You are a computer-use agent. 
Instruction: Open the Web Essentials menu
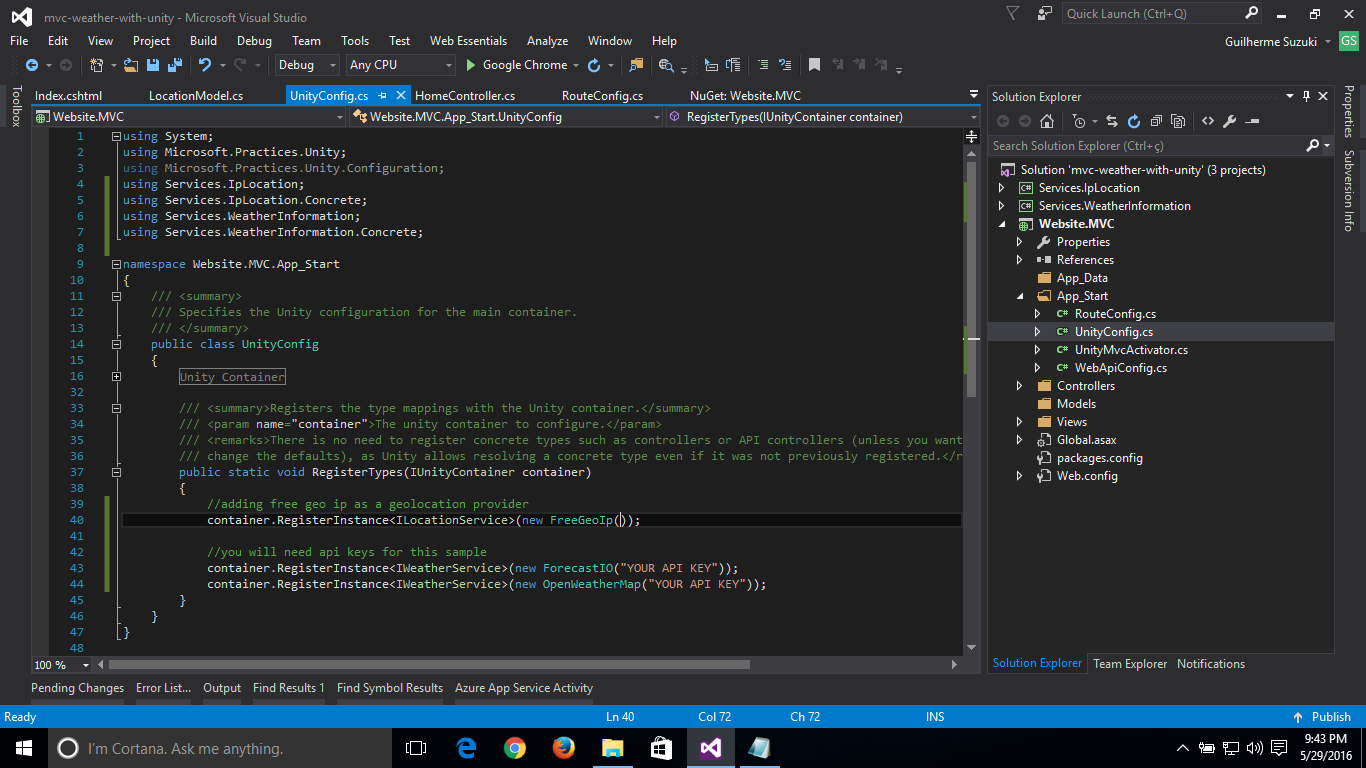pyautogui.click(x=468, y=41)
